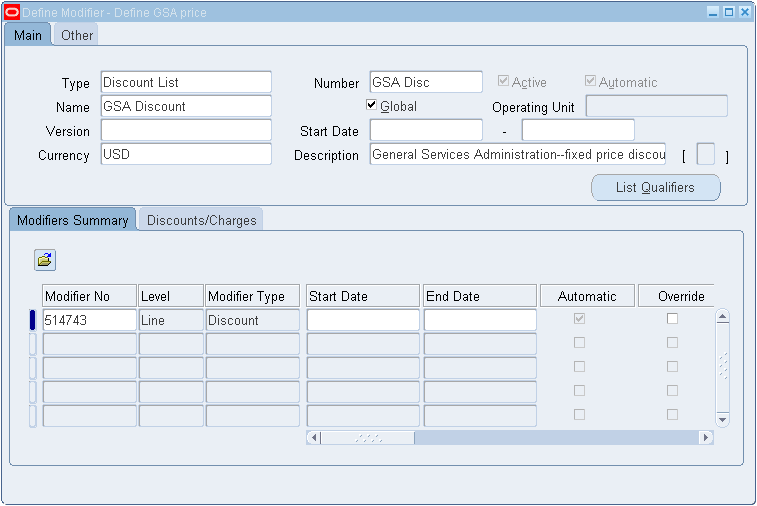Toggle the Global checkbox

(371, 105)
